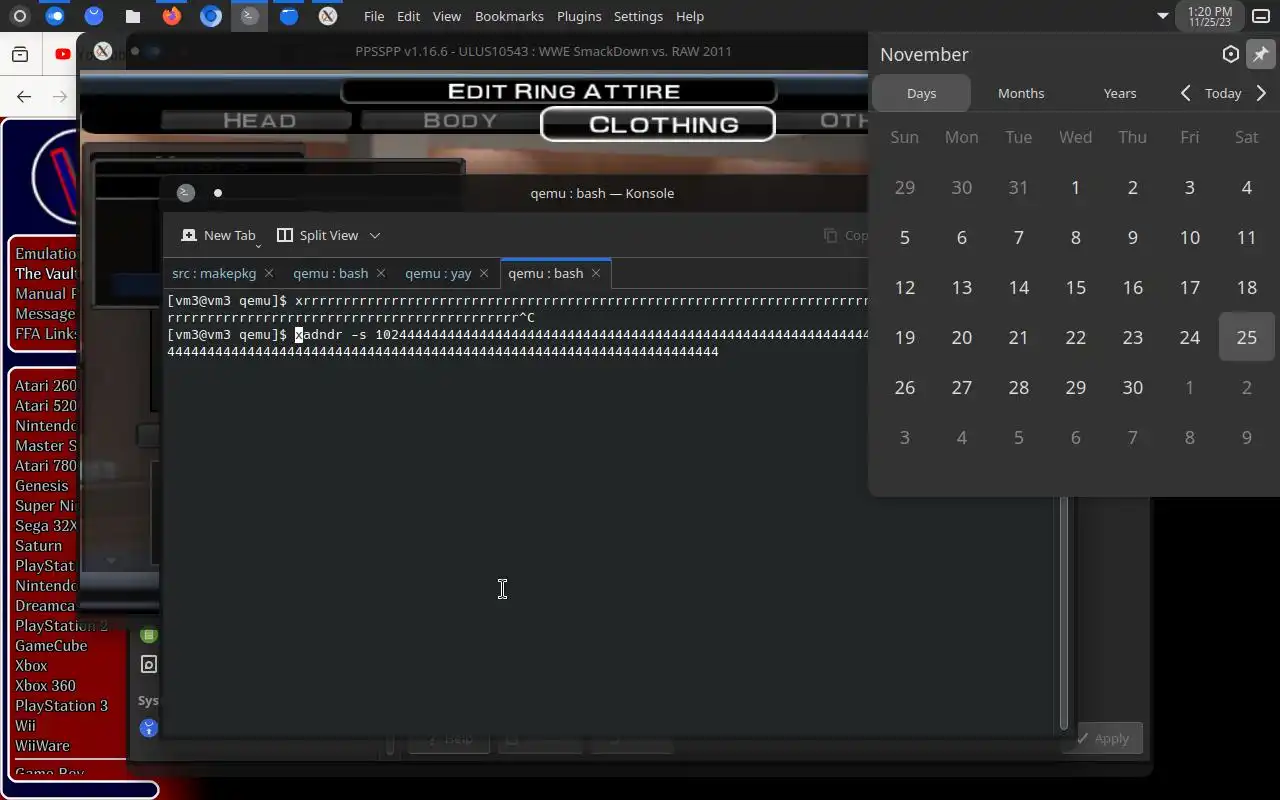Image resolution: width=1280 pixels, height=800 pixels.
Task: Click the November month title in the calendar
Action: (924, 54)
